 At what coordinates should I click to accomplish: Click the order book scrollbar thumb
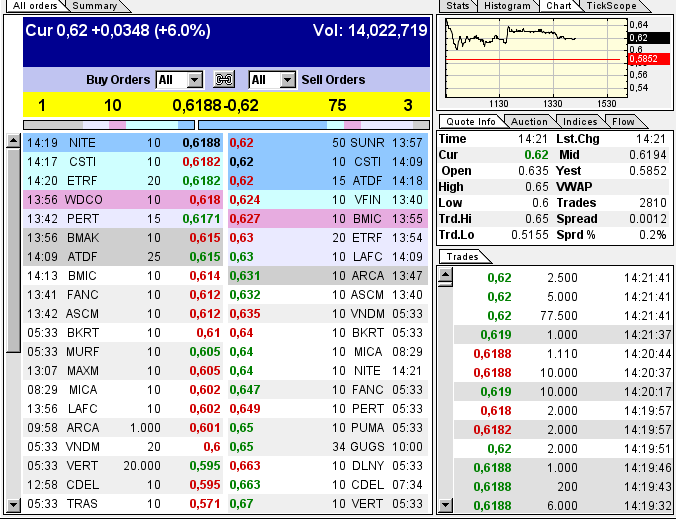pos(13,250)
